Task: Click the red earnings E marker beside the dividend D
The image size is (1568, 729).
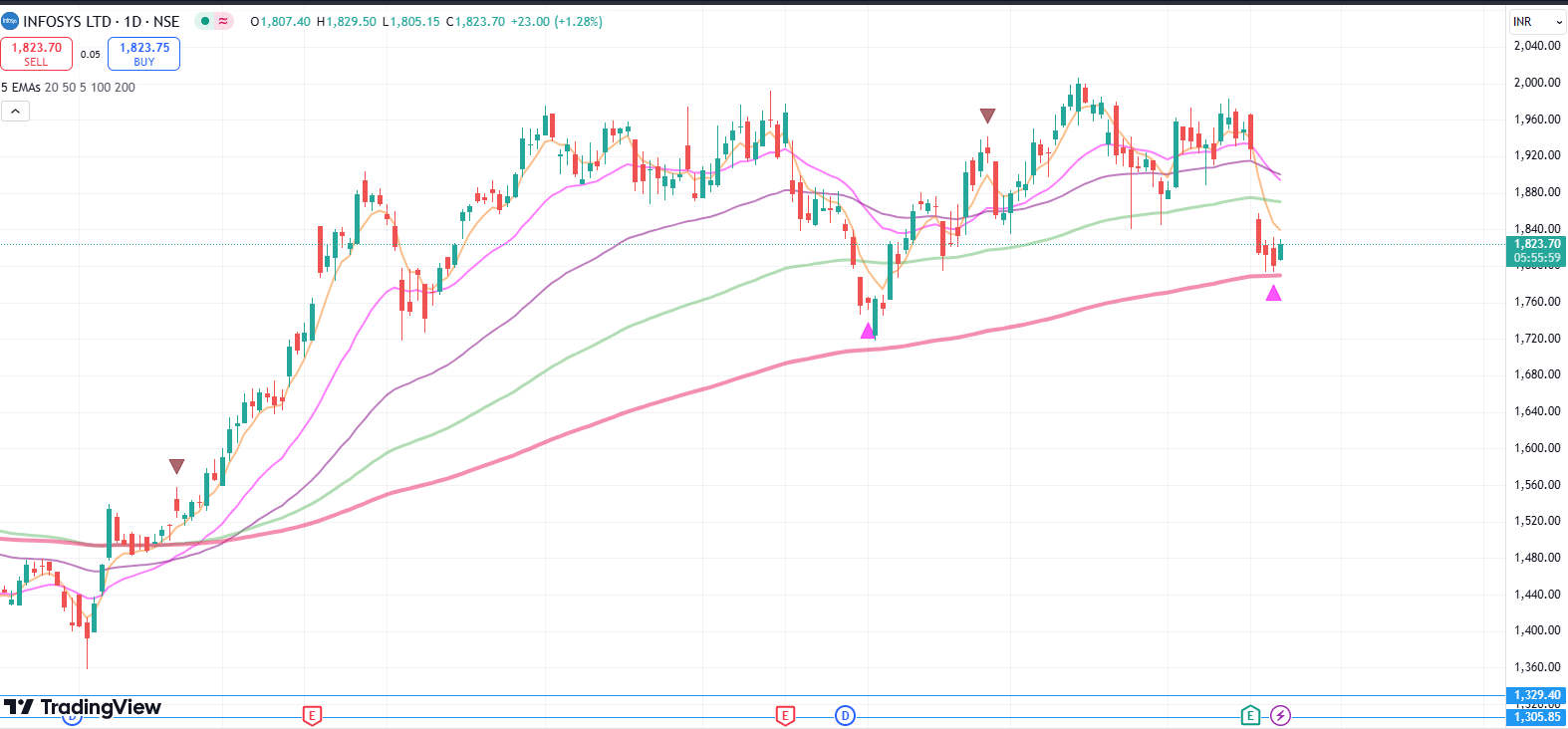Action: (x=785, y=715)
